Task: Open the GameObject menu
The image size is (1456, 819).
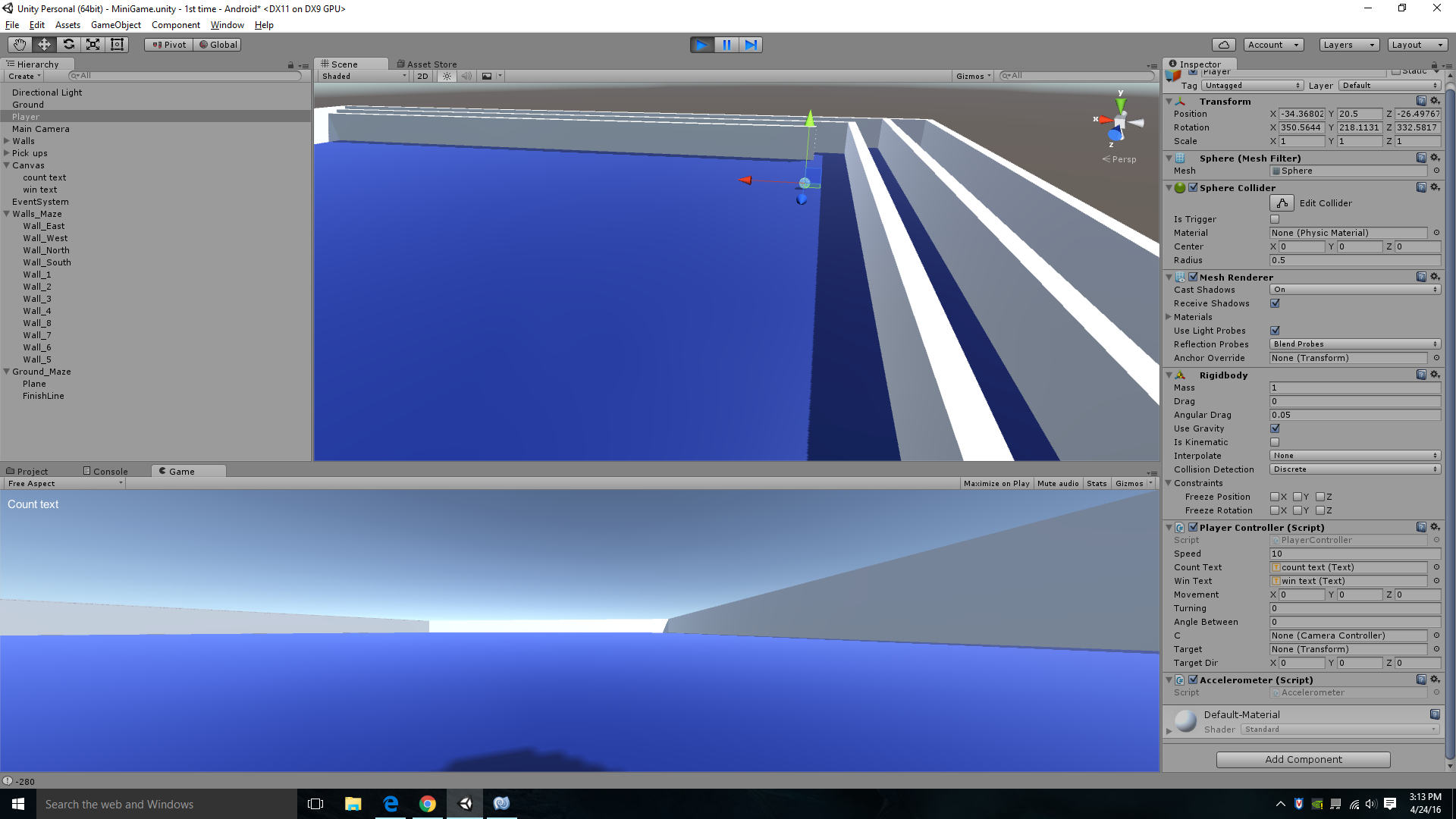Action: (x=116, y=25)
